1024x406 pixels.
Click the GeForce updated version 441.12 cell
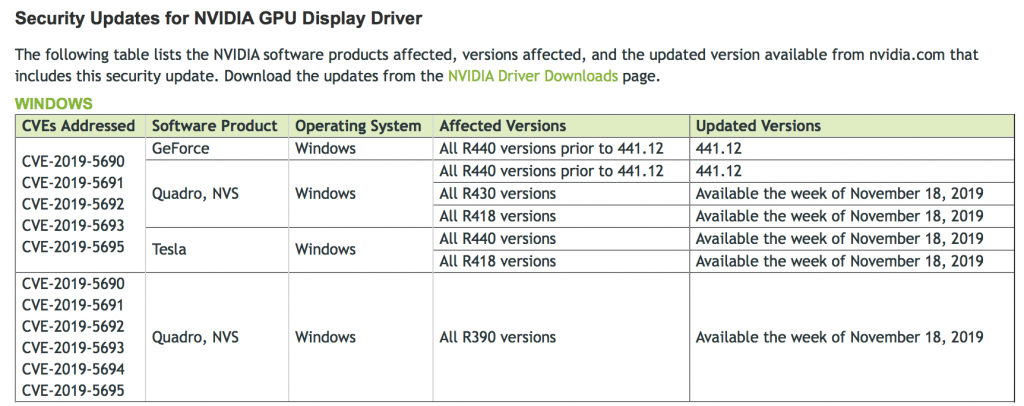pyautogui.click(x=852, y=149)
